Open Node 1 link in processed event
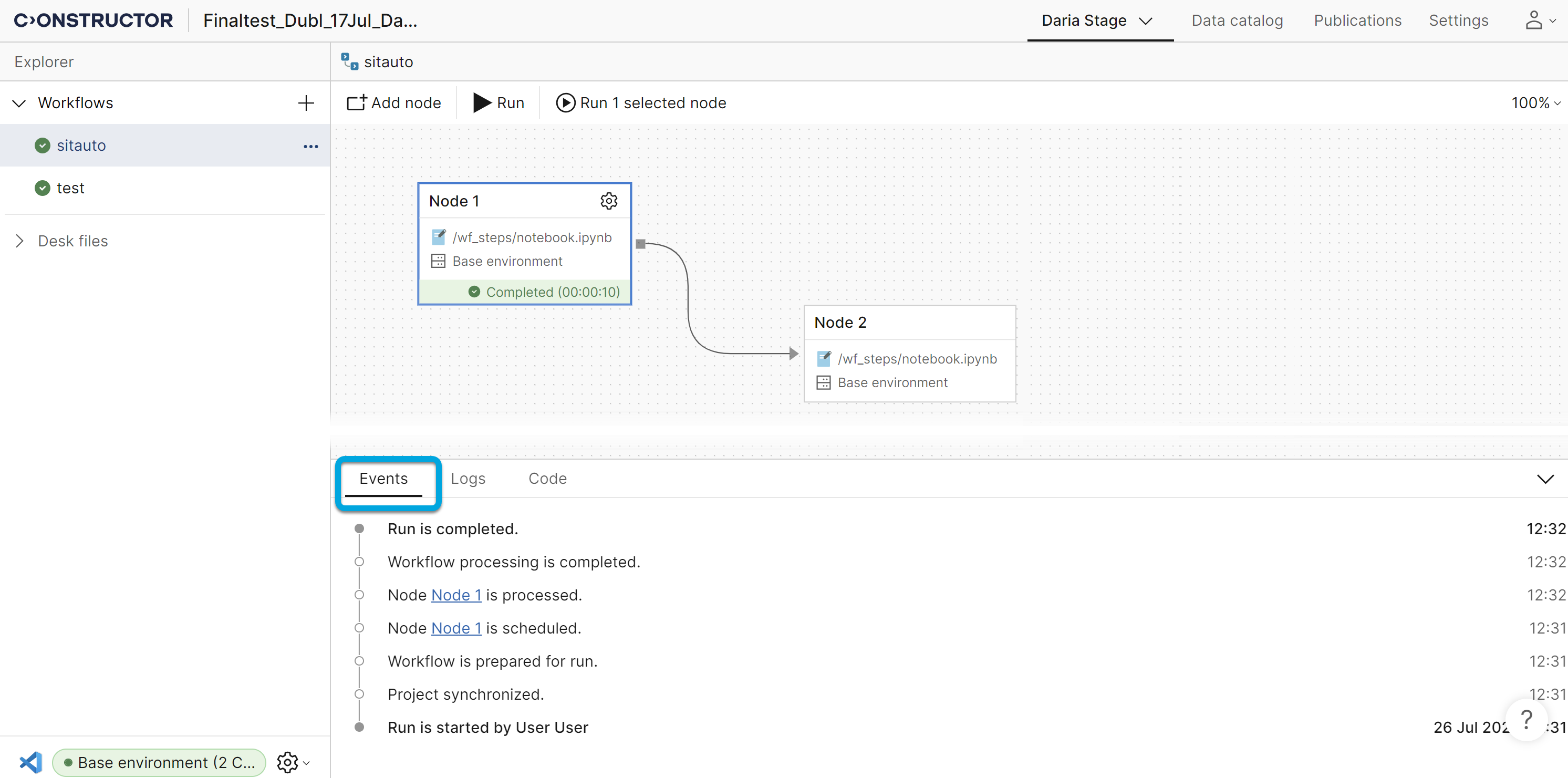1568x778 pixels. (456, 595)
